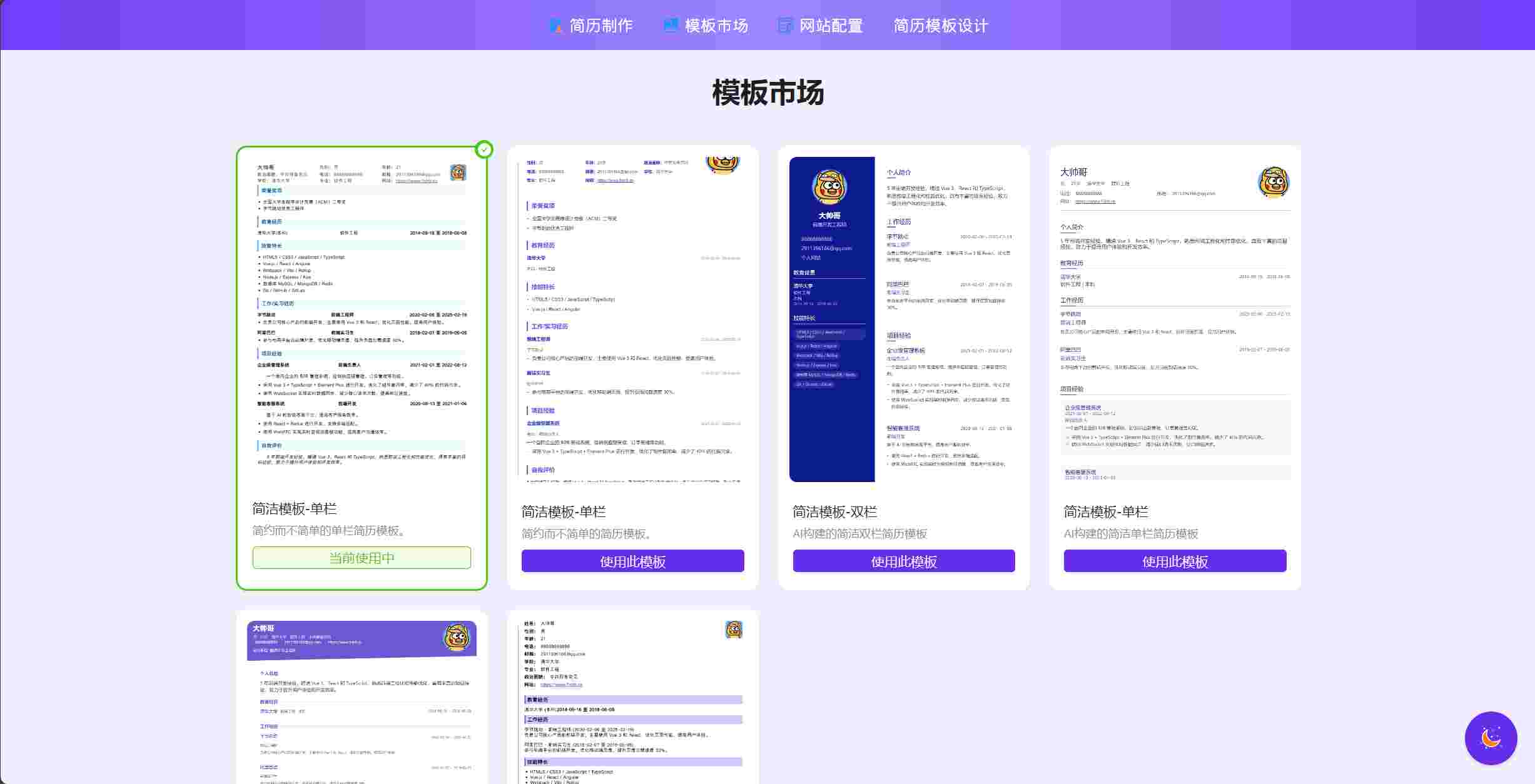Click the 简洁模板-双栏 title text
Viewport: 1535px width, 784px height.
[834, 512]
